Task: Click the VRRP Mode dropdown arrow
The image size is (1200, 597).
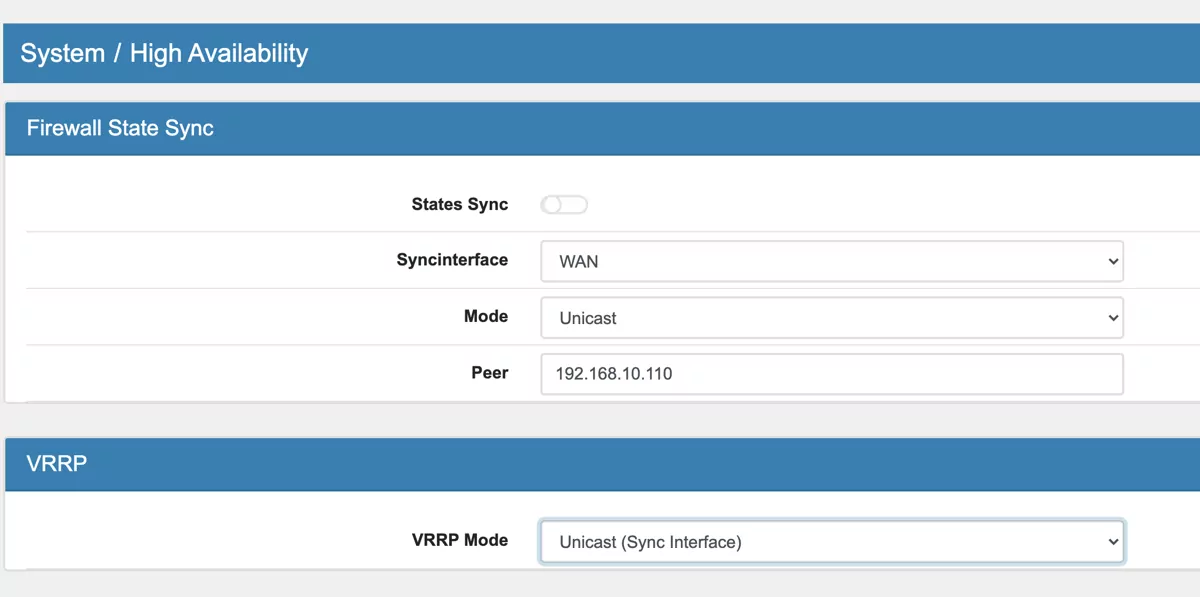Action: 1113,541
